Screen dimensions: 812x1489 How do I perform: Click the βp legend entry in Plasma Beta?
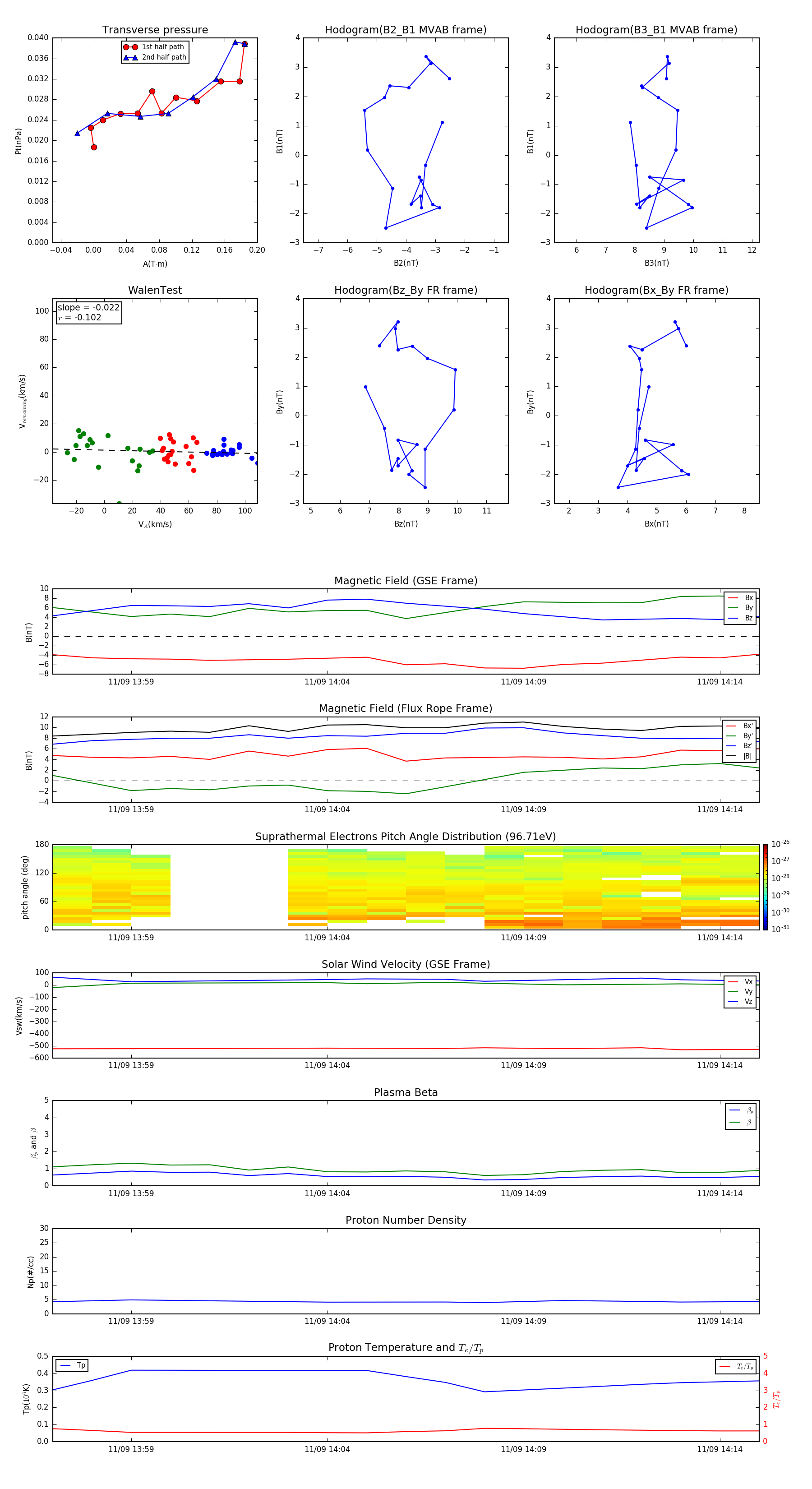(741, 1110)
